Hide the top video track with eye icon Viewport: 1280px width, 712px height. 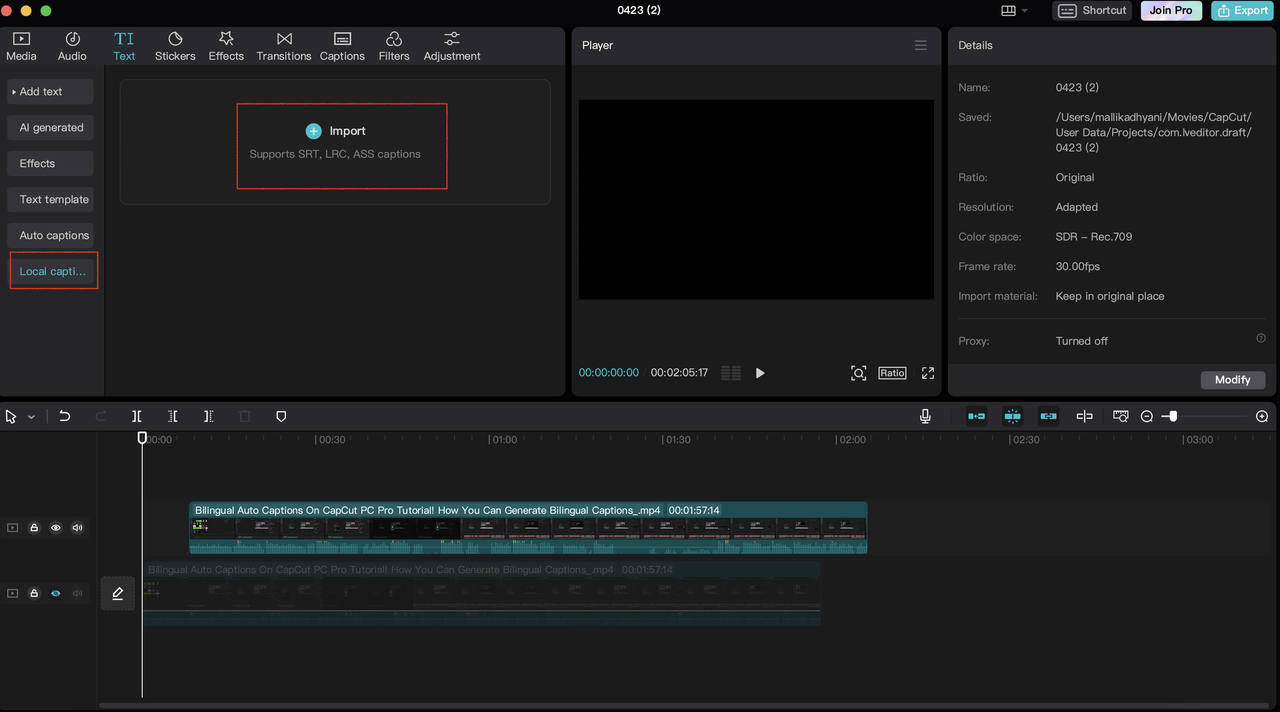point(56,528)
